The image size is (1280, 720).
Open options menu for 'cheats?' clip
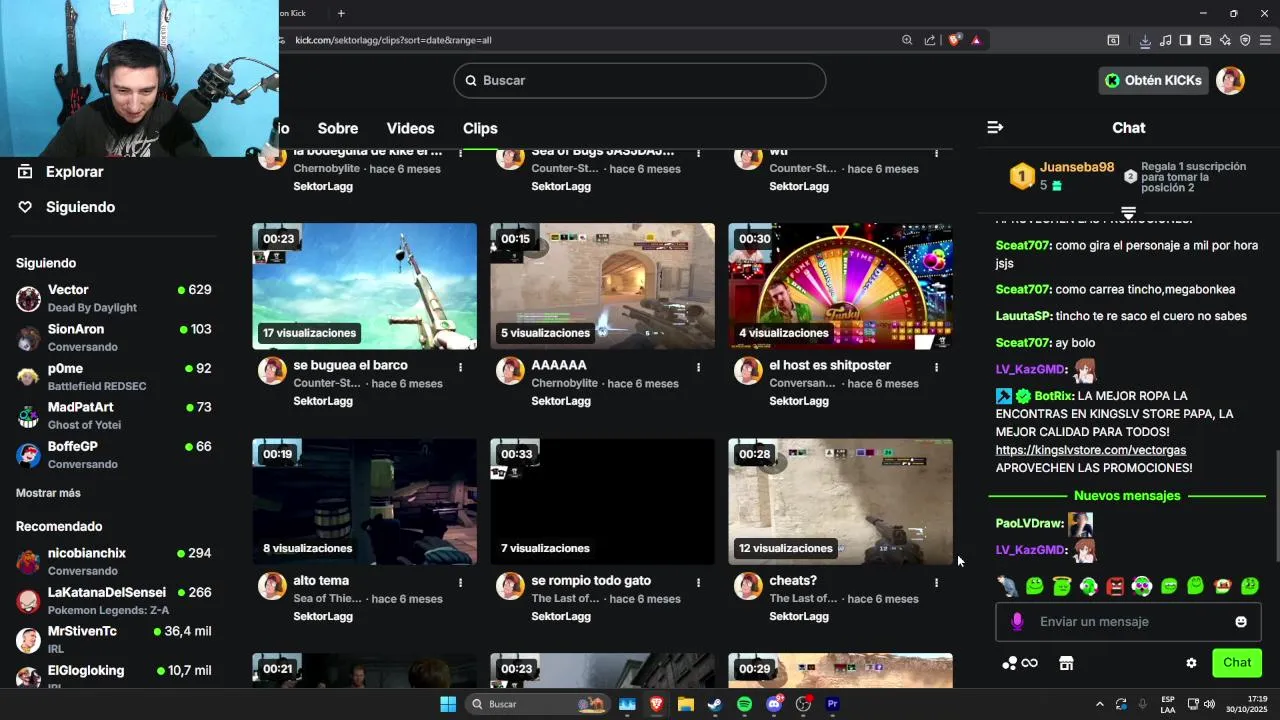[x=936, y=582]
